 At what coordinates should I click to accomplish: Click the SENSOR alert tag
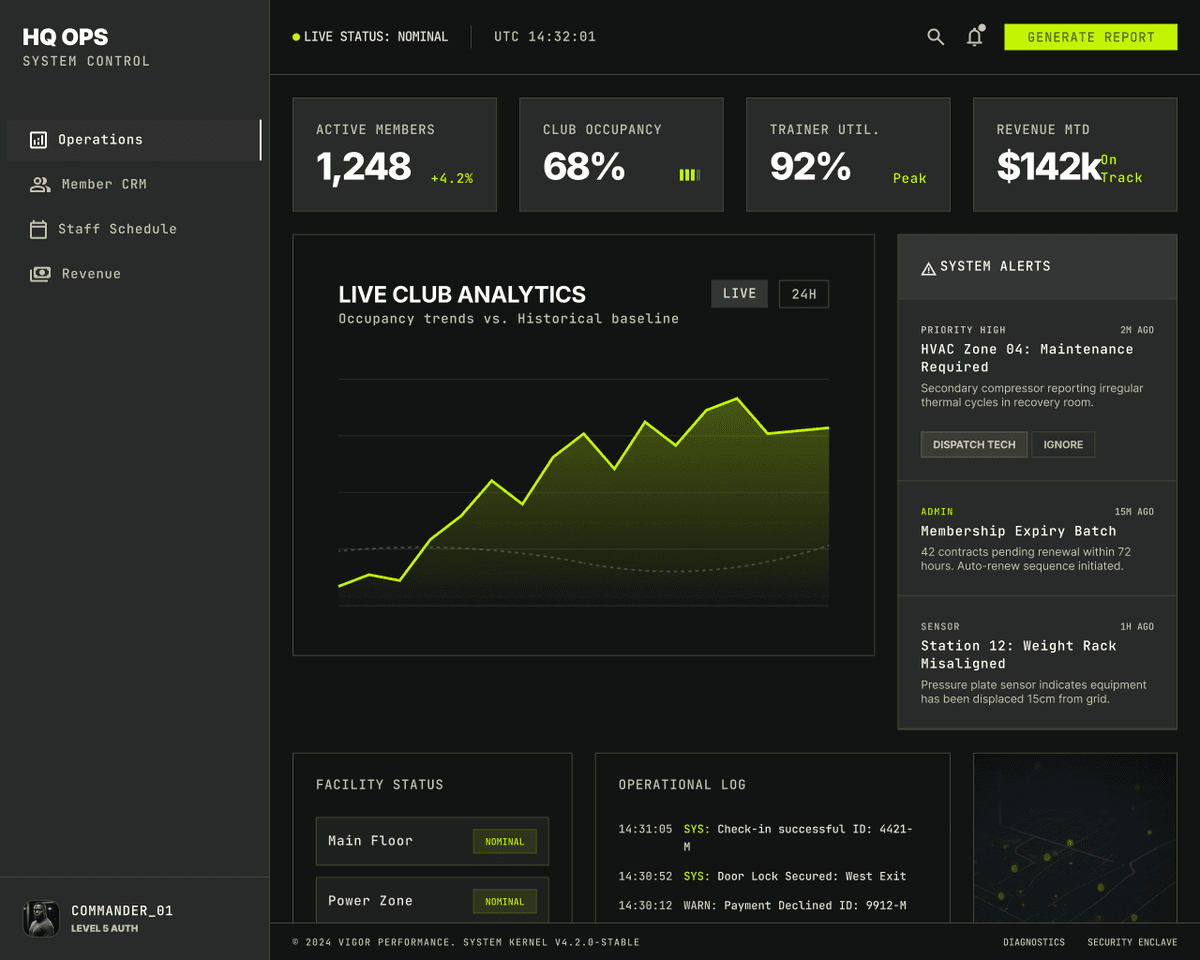coord(940,627)
